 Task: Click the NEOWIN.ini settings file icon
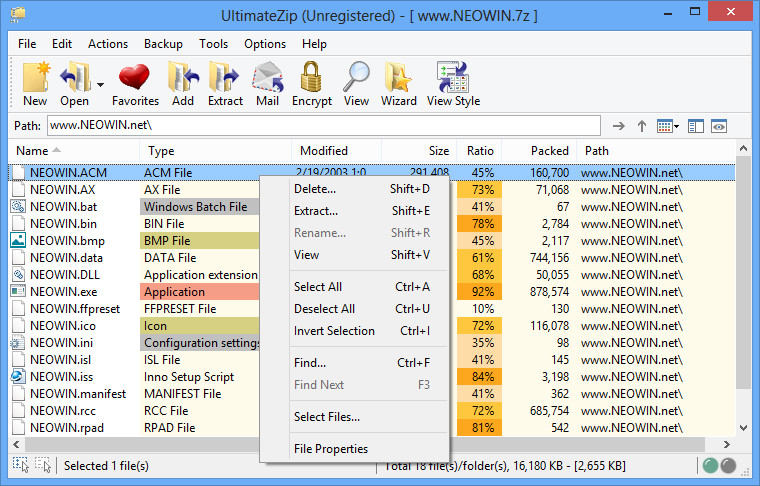pyautogui.click(x=18, y=343)
